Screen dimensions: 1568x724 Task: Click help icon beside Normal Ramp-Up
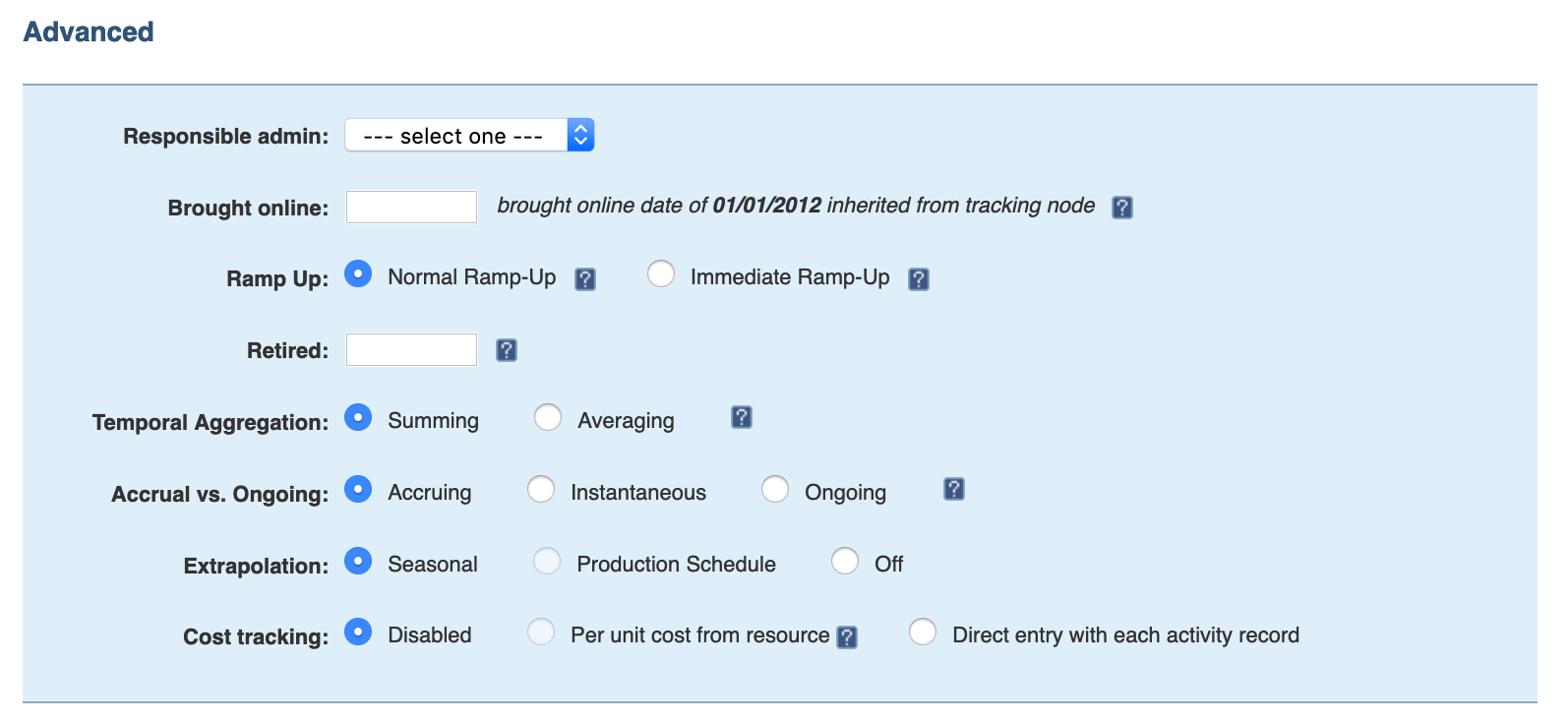pyautogui.click(x=584, y=279)
